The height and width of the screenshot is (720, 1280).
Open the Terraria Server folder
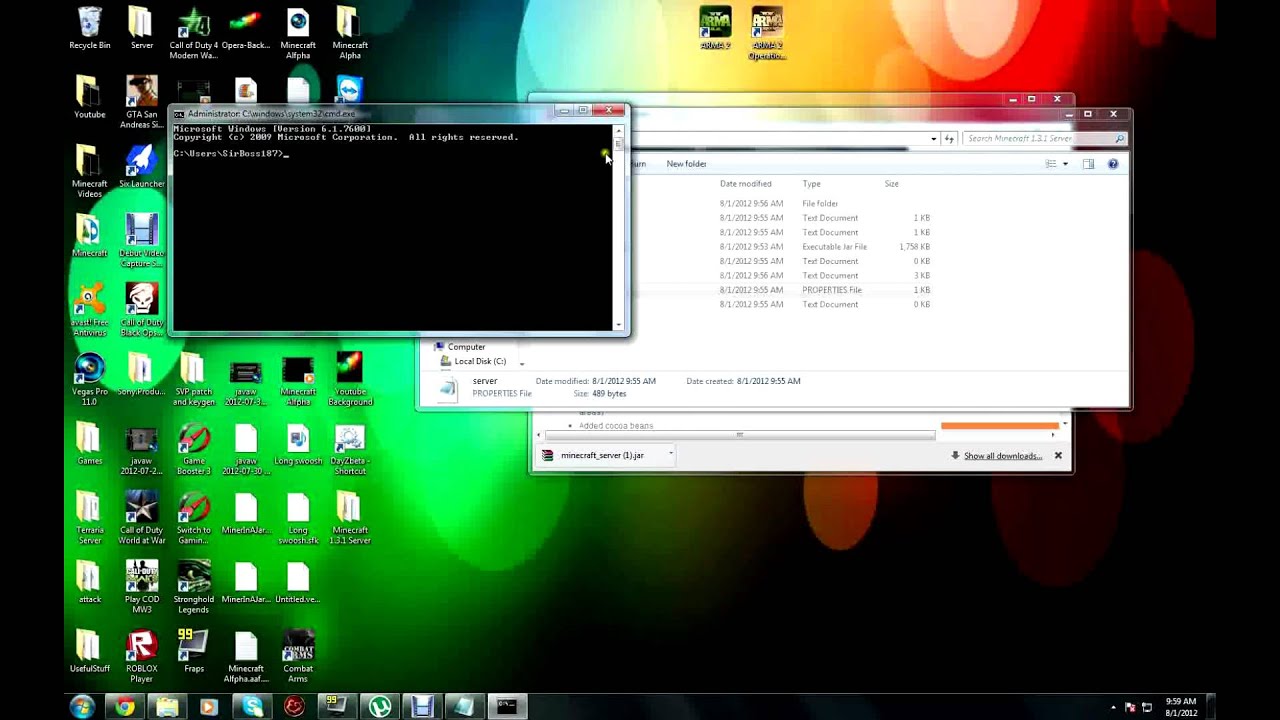click(x=89, y=518)
